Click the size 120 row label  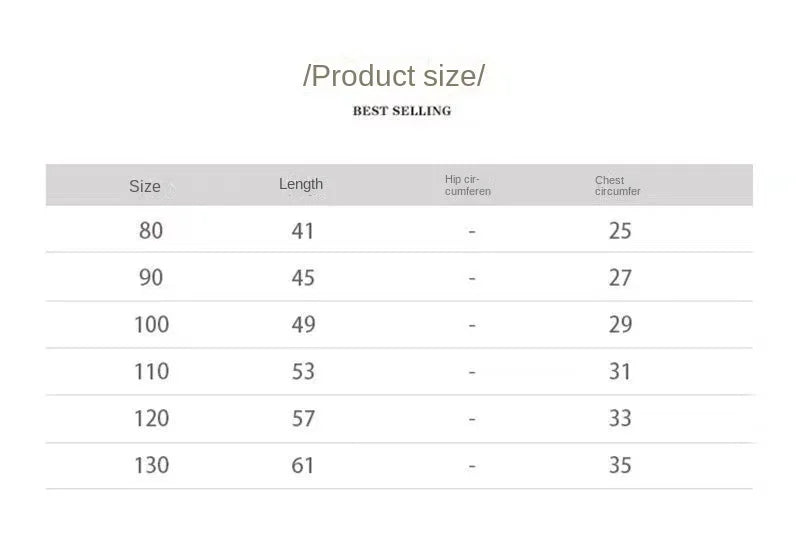tap(152, 418)
